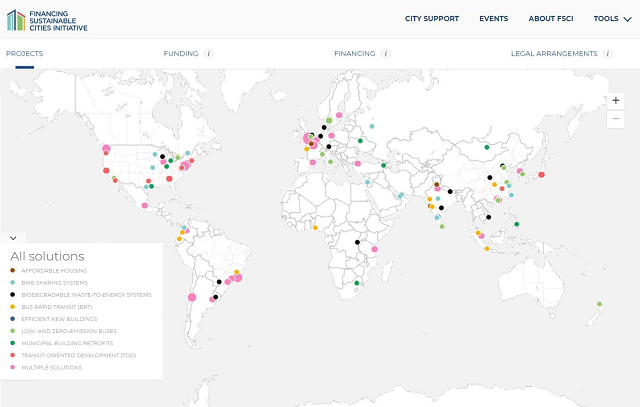The image size is (640, 407).
Task: Filter by Efficient New Buildings
Action: pyautogui.click(x=59, y=319)
